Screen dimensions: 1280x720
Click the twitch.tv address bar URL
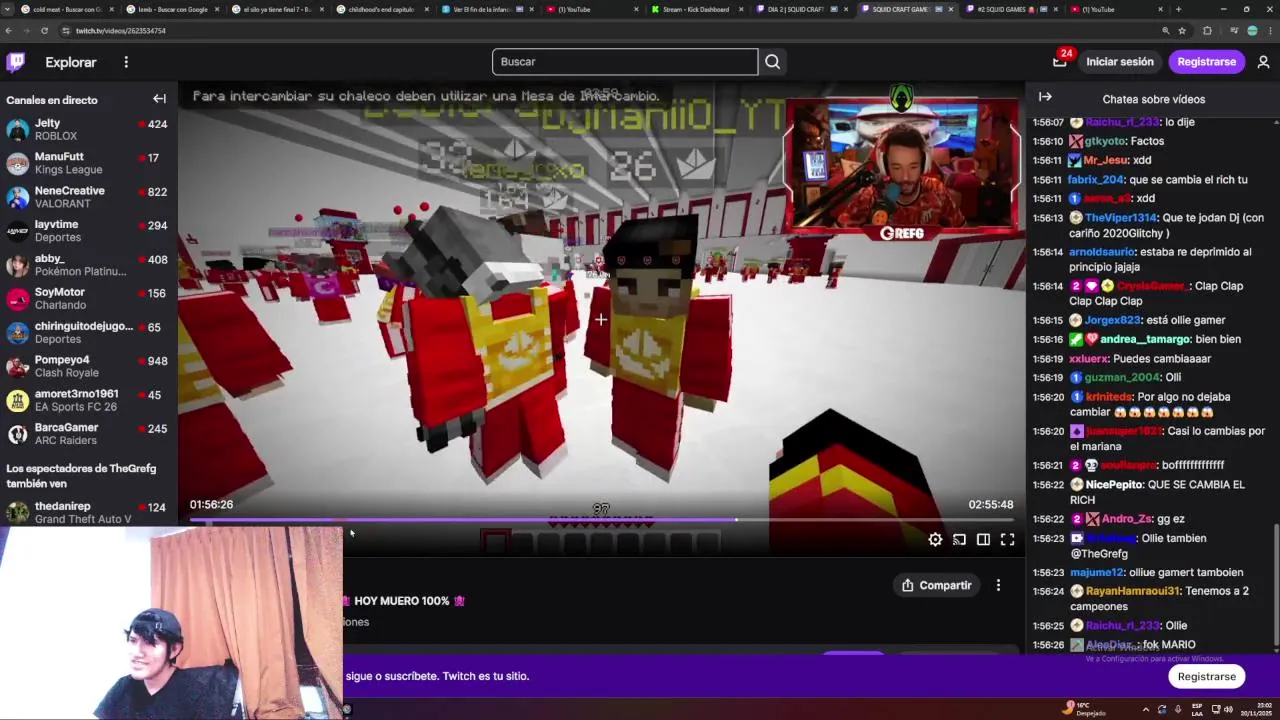[x=121, y=31]
